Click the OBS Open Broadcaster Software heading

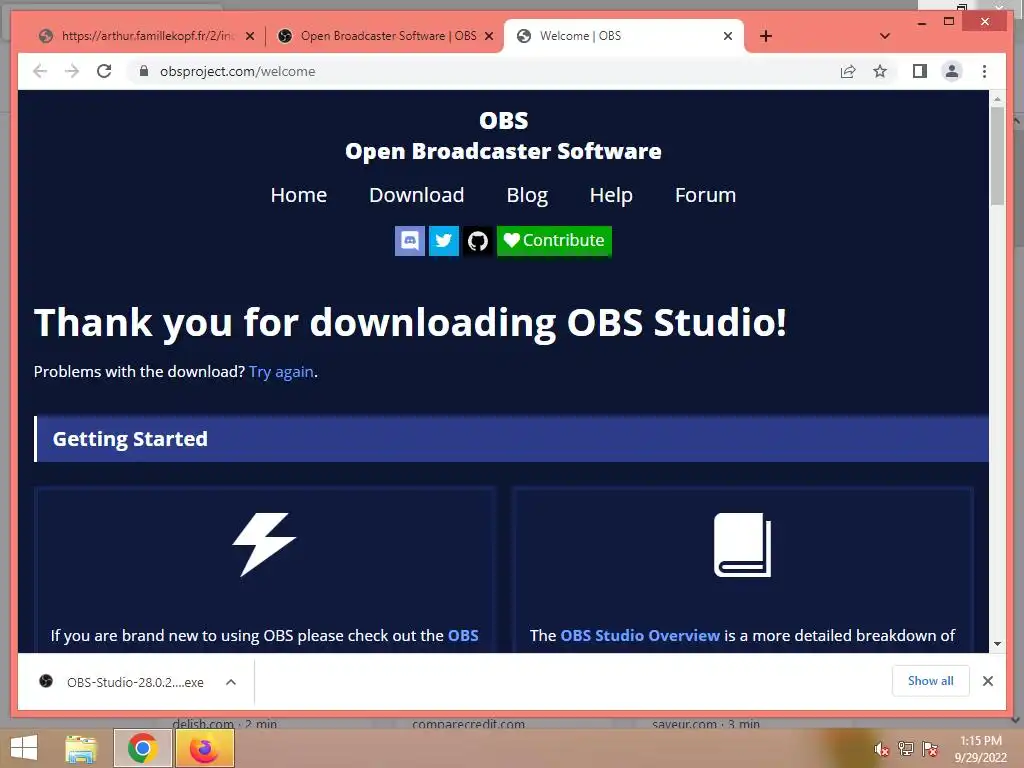pyautogui.click(x=503, y=136)
